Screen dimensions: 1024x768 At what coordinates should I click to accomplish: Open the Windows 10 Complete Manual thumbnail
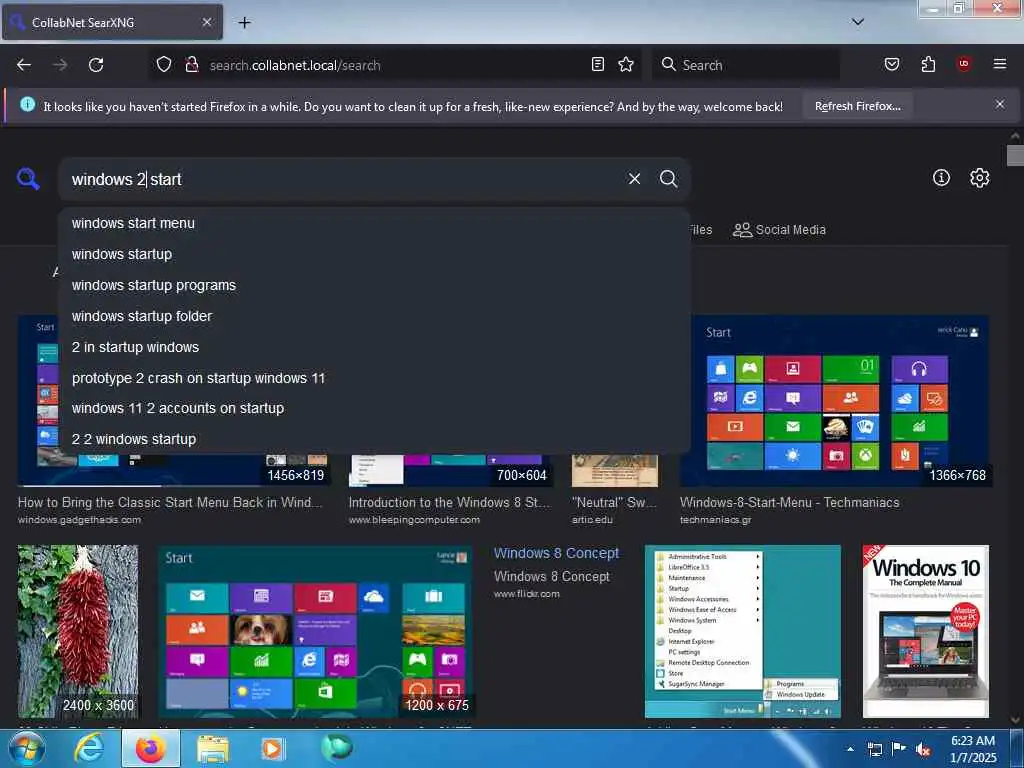(x=925, y=632)
